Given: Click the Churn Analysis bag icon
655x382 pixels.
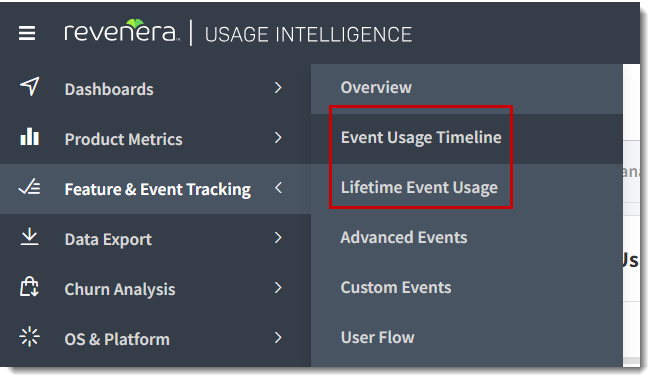Looking at the screenshot, I should pyautogui.click(x=30, y=287).
